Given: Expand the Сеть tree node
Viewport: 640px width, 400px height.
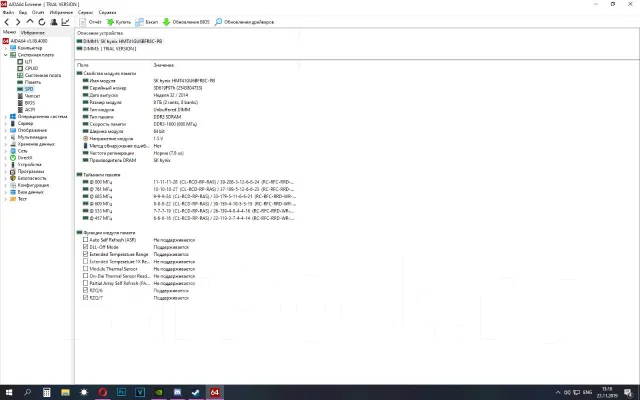Looking at the screenshot, I should click(5, 151).
